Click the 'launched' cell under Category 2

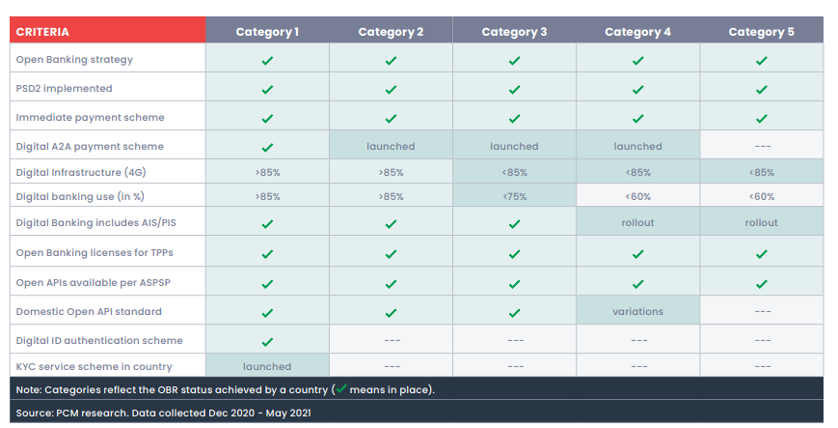[391, 146]
